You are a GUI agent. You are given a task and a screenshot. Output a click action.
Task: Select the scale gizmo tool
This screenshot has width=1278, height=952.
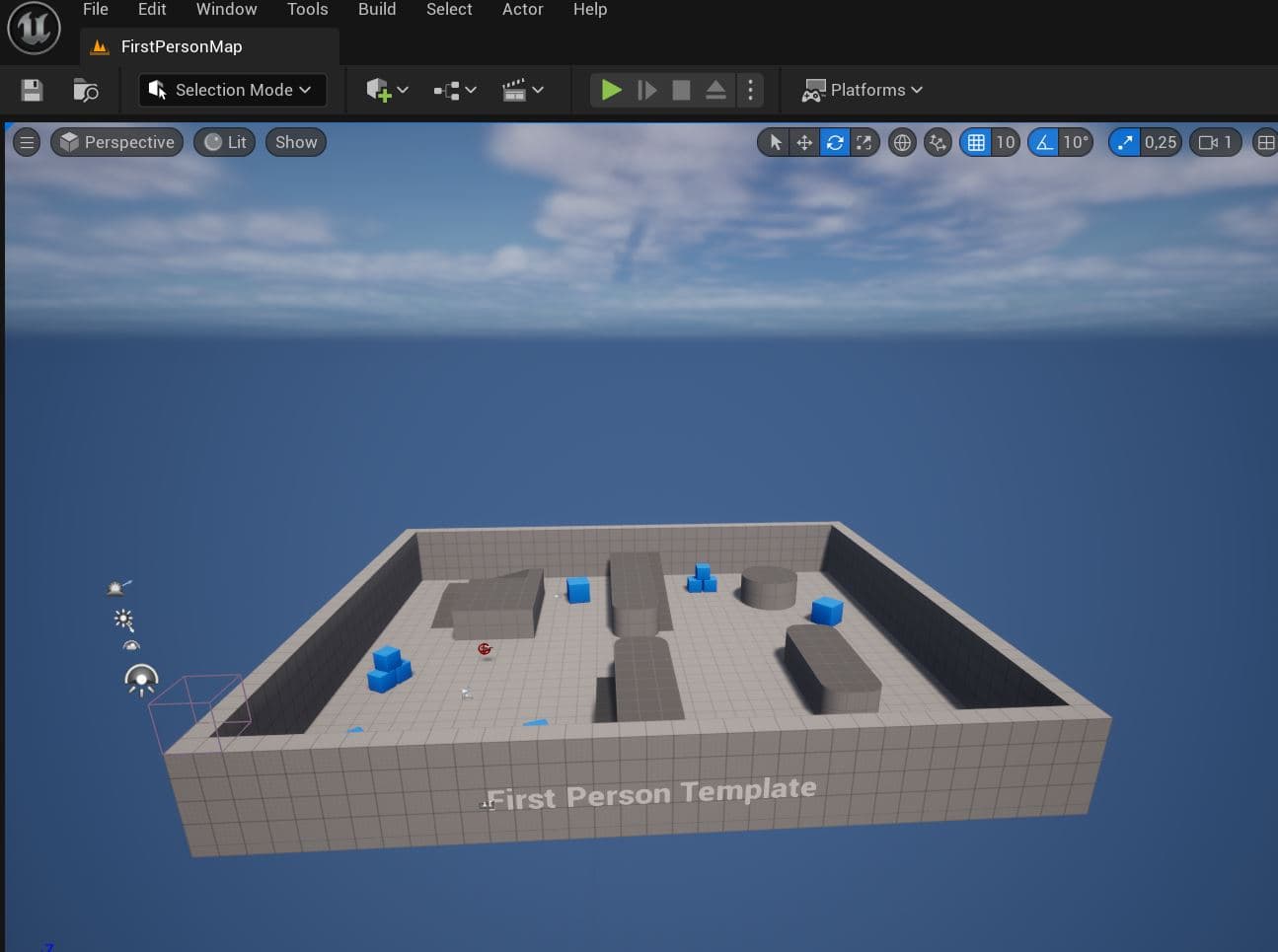tap(865, 142)
